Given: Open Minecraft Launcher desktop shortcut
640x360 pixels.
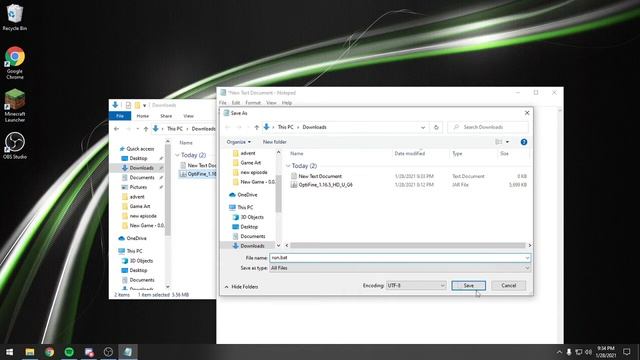Looking at the screenshot, I should 15,105.
